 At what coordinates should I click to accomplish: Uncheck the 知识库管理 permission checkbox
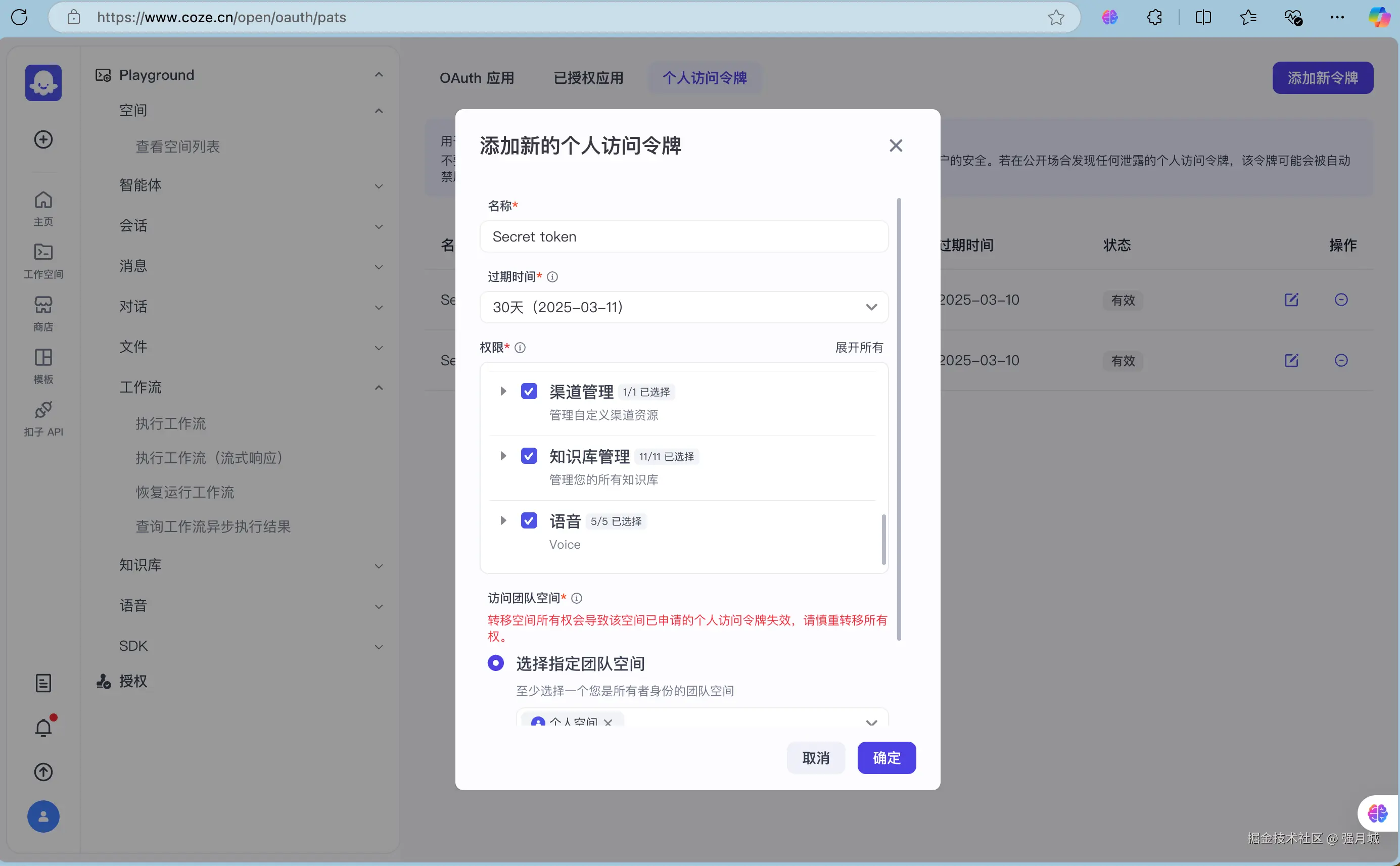[x=529, y=456]
